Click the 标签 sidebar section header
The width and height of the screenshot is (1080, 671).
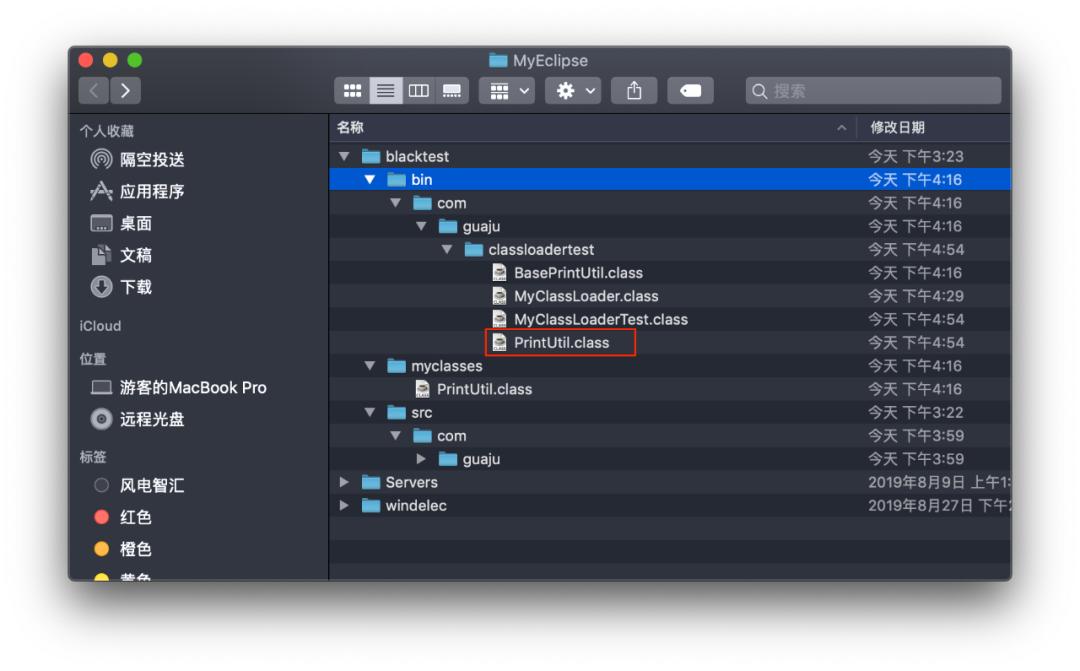click(93, 457)
